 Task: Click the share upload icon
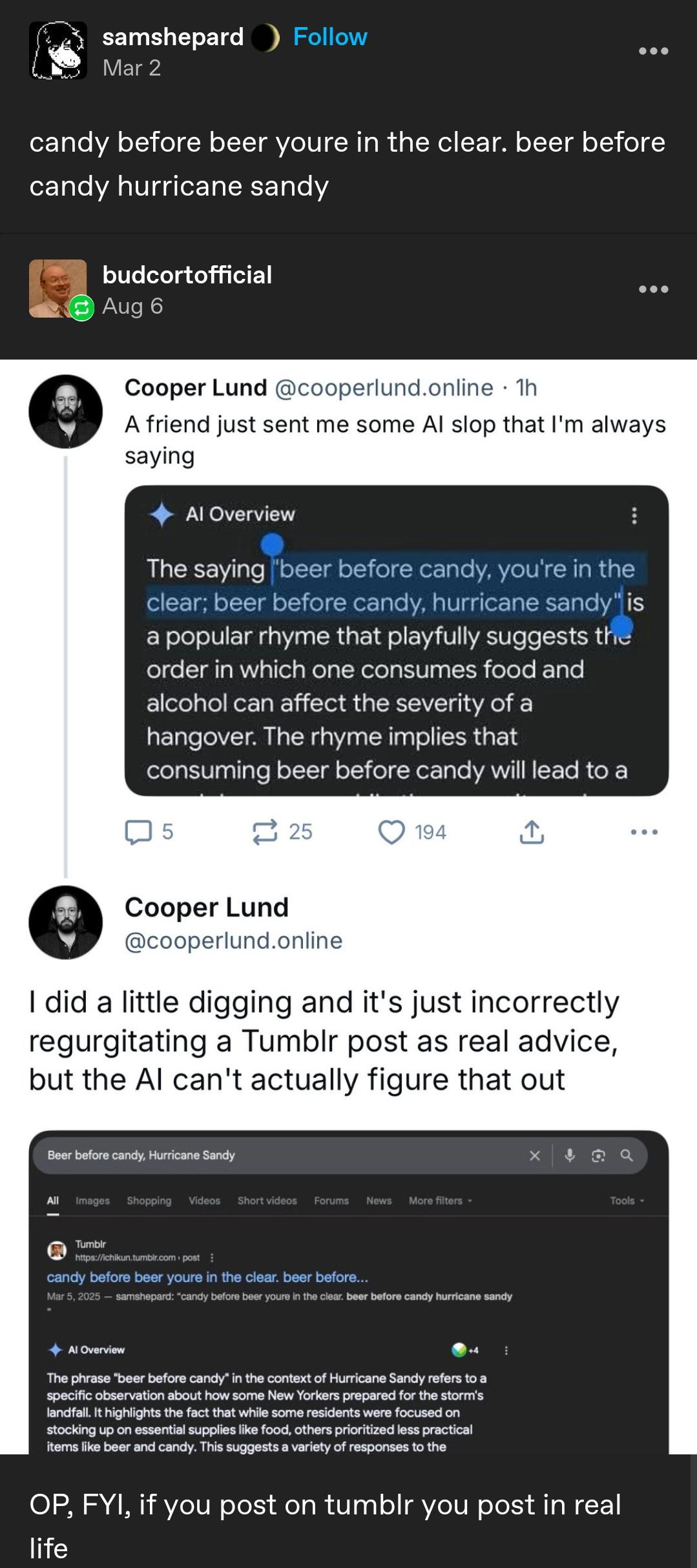click(x=532, y=831)
